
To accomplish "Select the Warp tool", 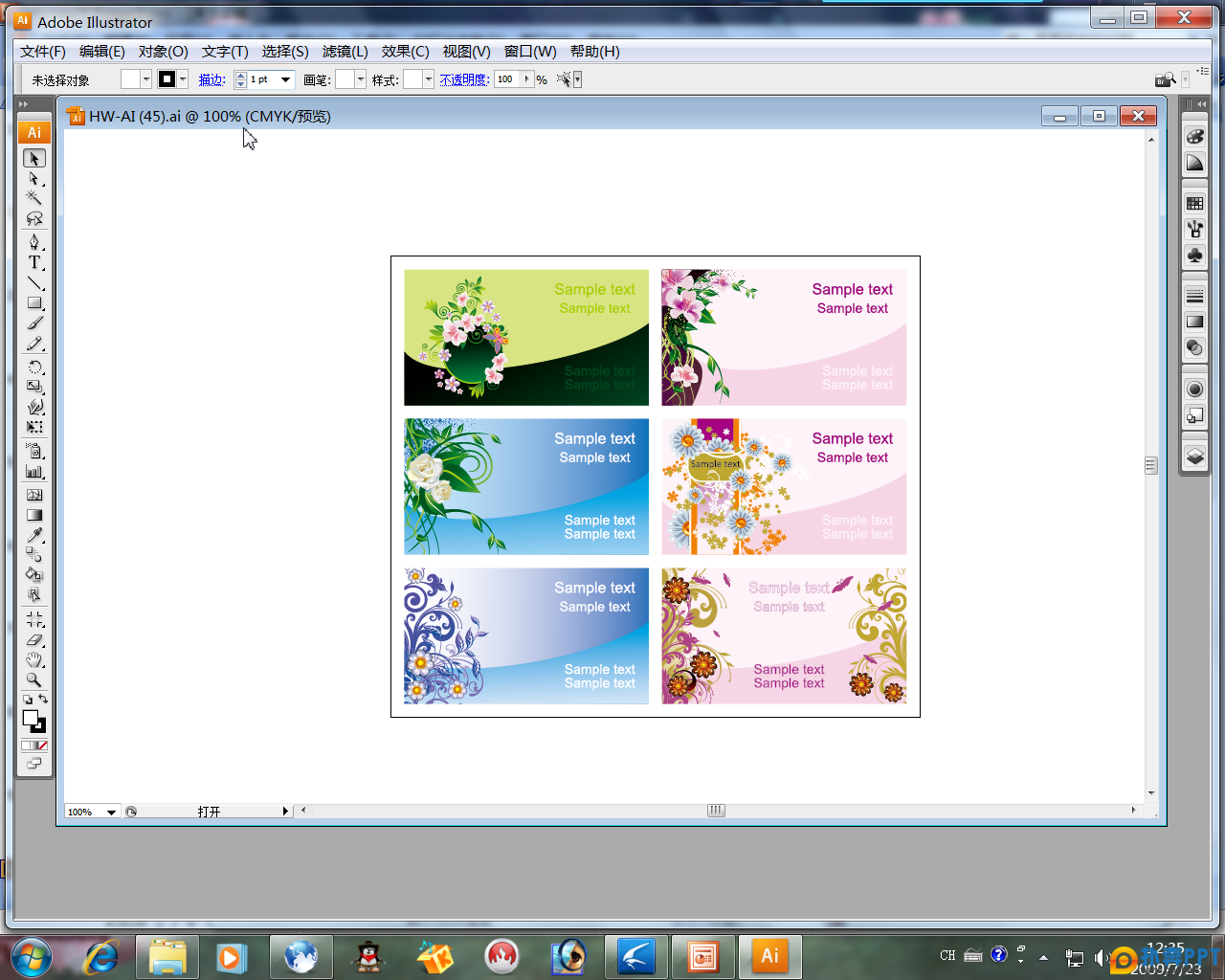I will point(34,407).
